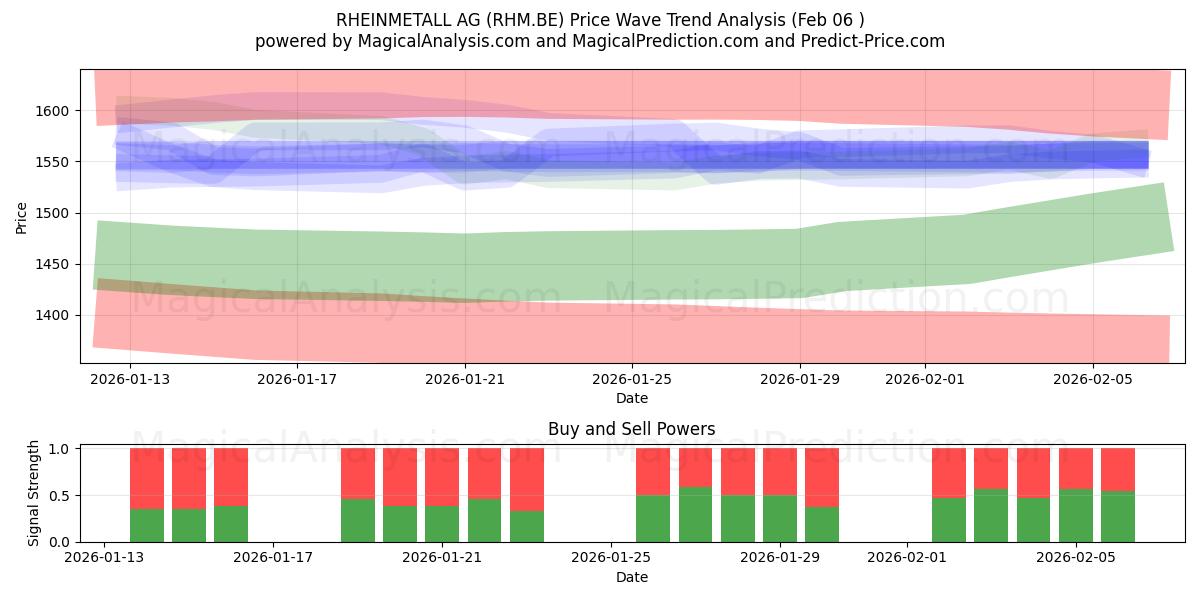The image size is (1200, 600).
Task: Click 2026-01-21 under the Buy and Sell Powers chart
Action: point(443,558)
